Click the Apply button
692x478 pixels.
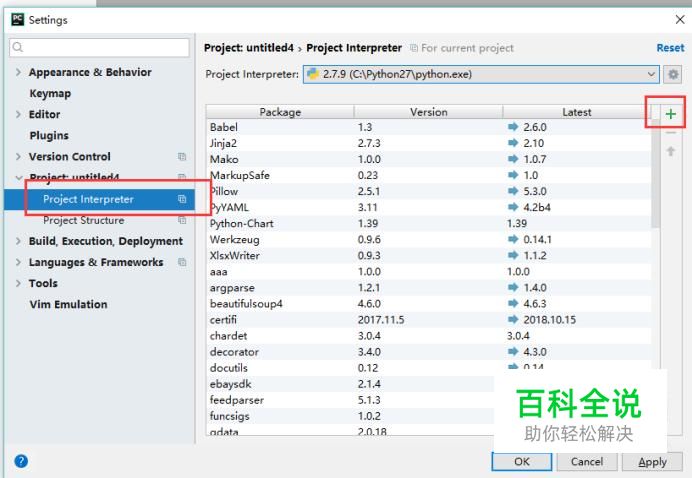[652, 462]
